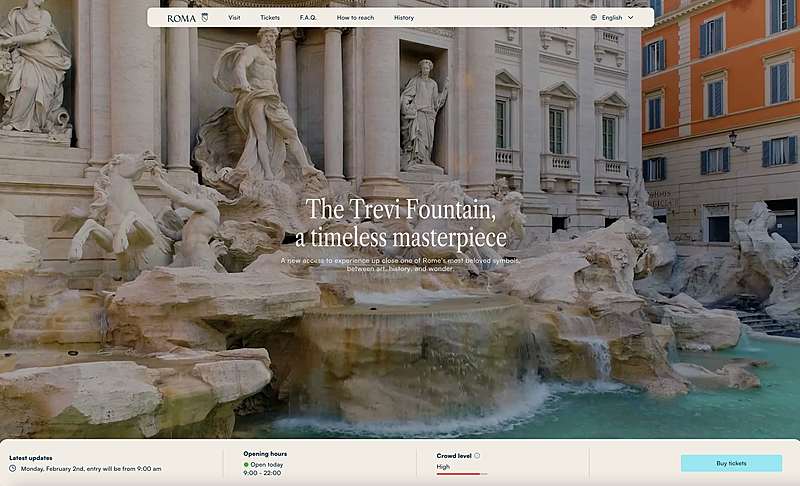This screenshot has width=800, height=486.
Task: Click the green open status dot
Action: pyautogui.click(x=247, y=465)
